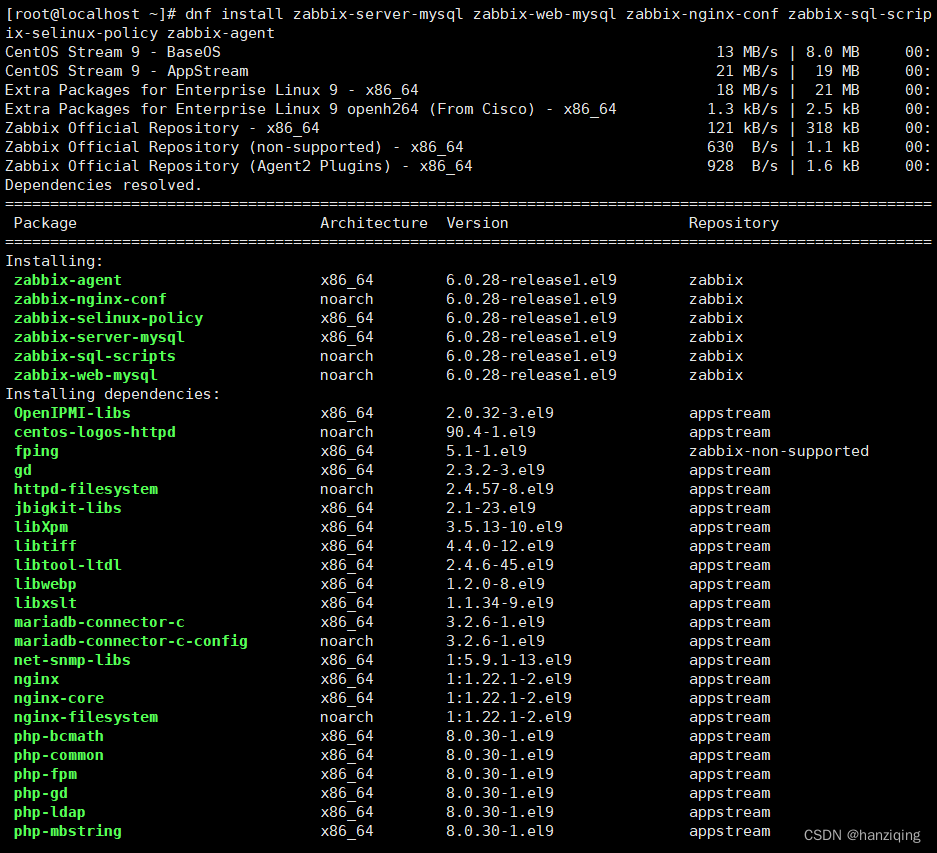Select the 1.3 kB/s download speed
Viewport: 937px width, 853px height.
743,109
